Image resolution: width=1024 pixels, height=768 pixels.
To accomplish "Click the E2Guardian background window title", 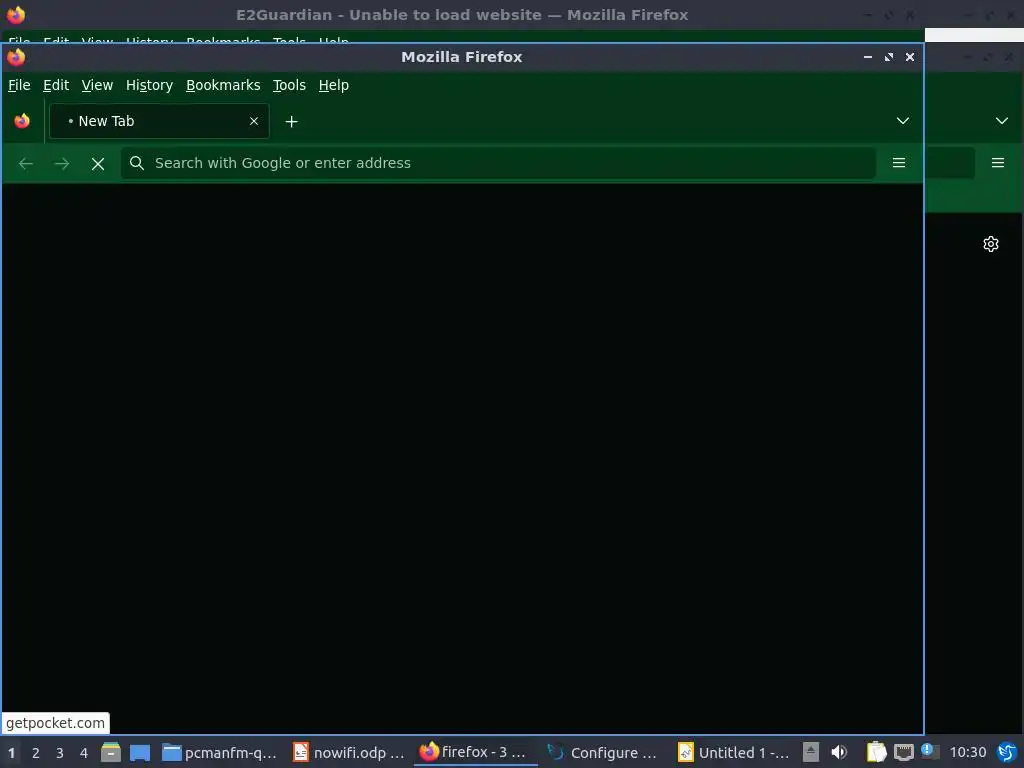I will (462, 14).
